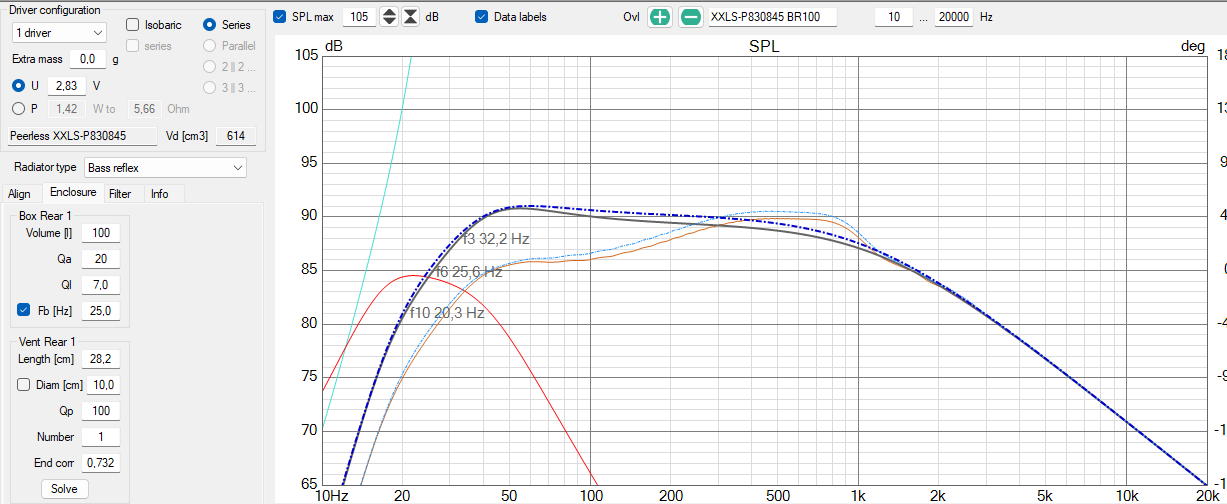
Task: Enable the Isobaric checkbox
Action: (133, 25)
